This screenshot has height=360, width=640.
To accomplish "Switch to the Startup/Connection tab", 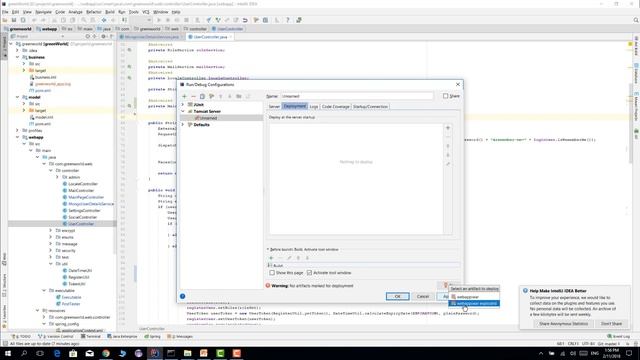I will click(x=370, y=107).
